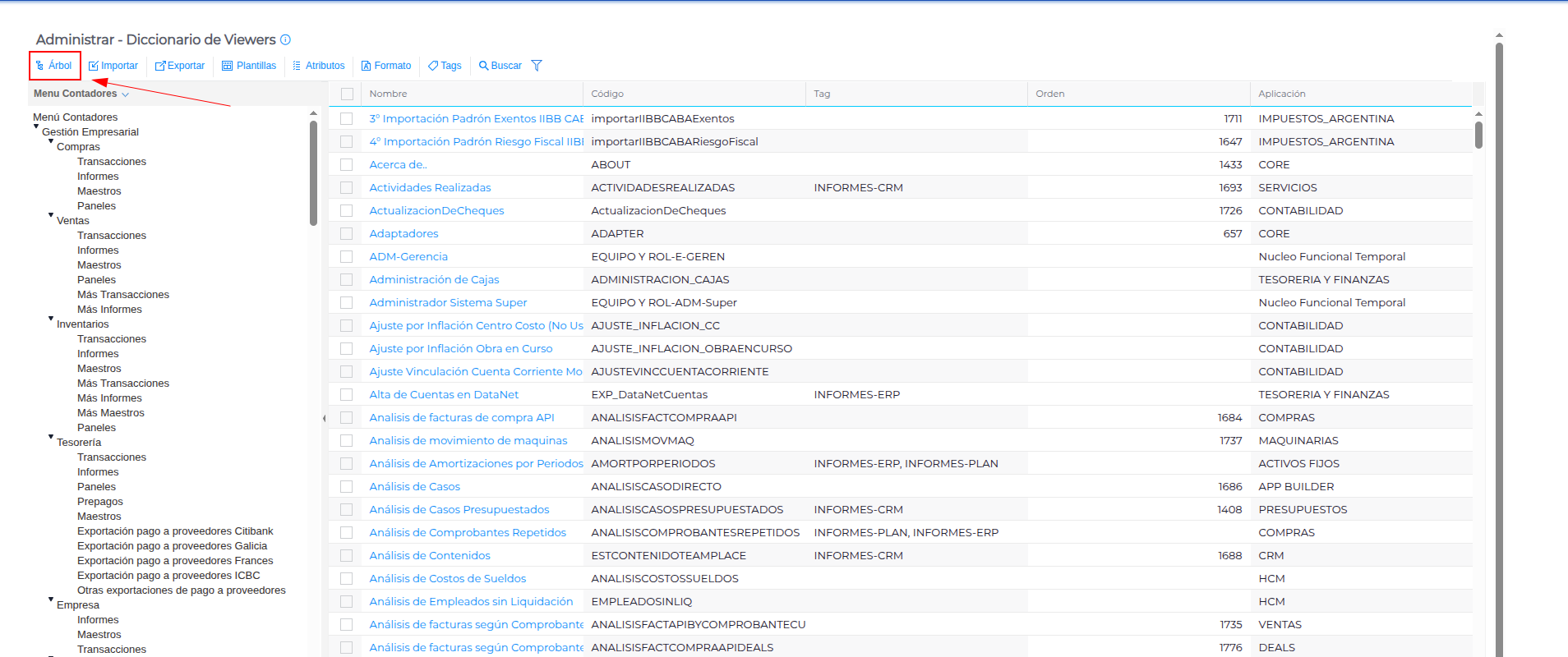Collapse the Ventas tree node
This screenshot has width=1568, height=657.
click(51, 215)
